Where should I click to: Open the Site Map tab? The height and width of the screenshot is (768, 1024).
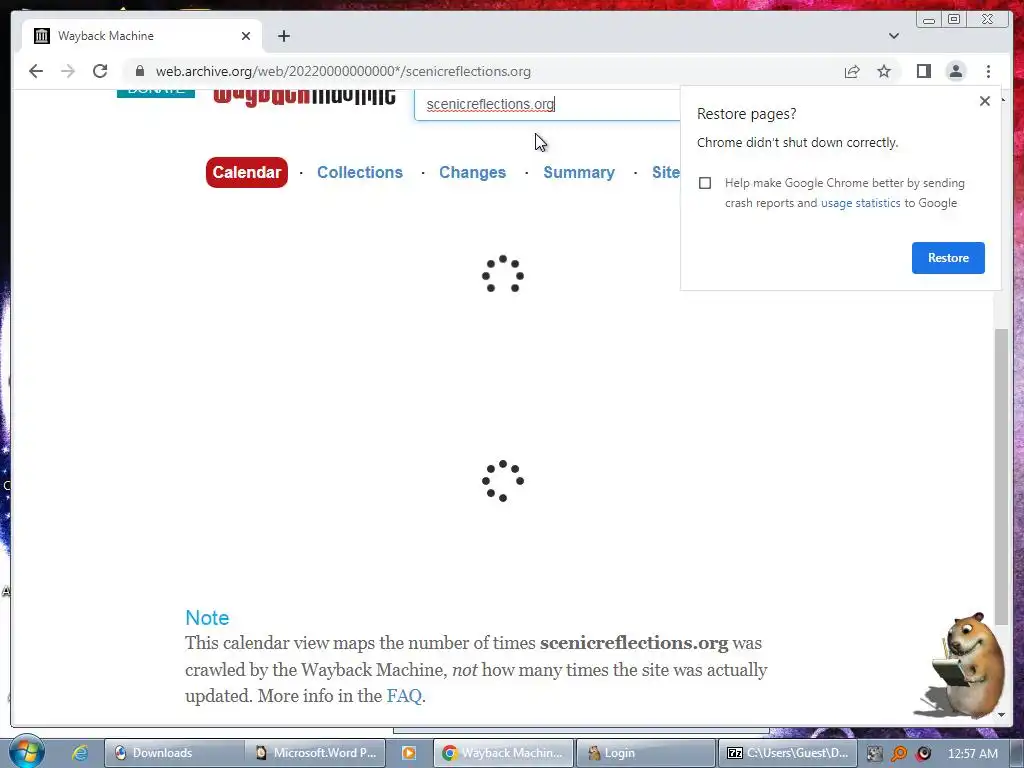click(665, 172)
